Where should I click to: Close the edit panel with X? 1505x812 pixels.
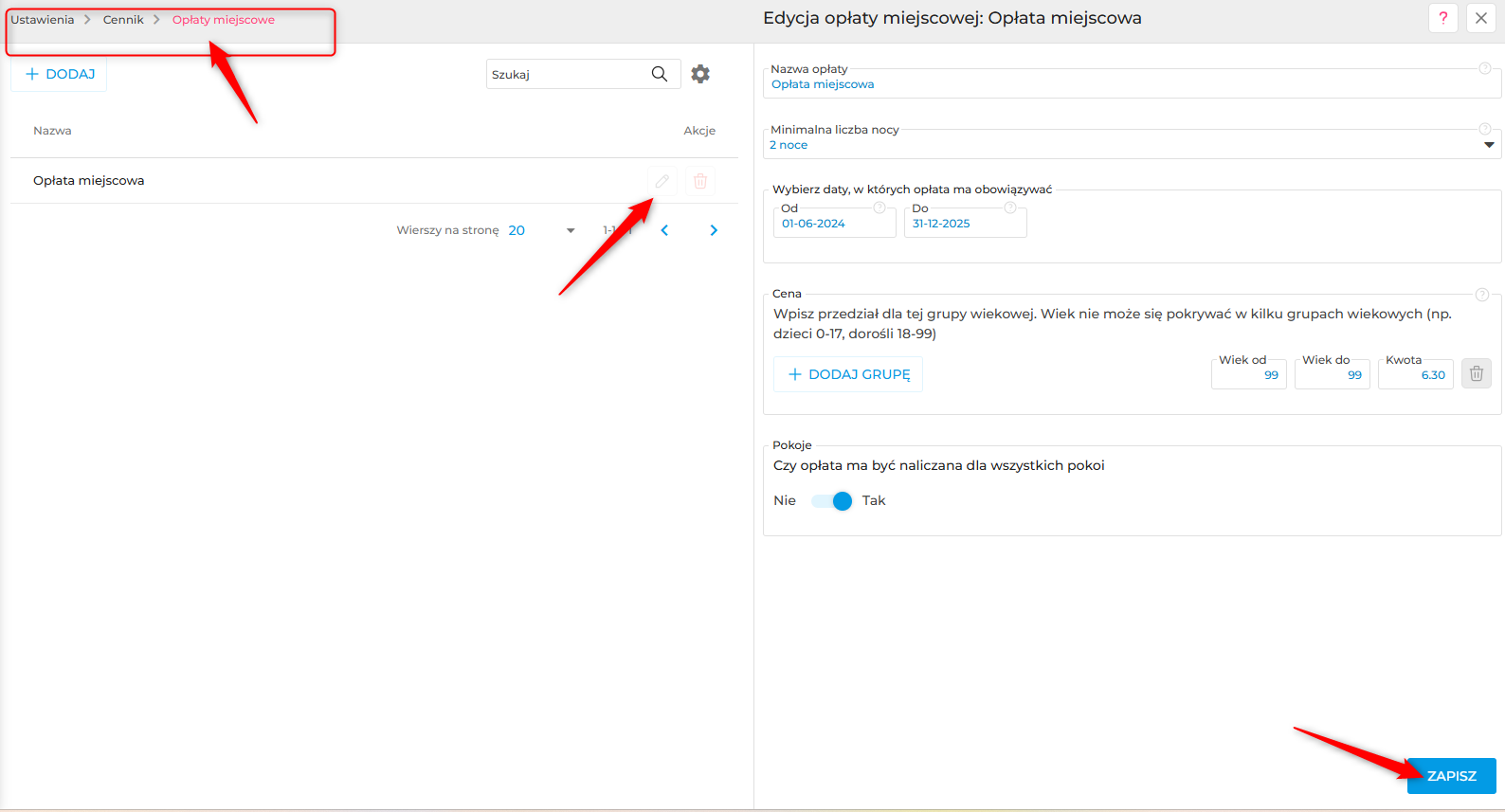coord(1481,18)
